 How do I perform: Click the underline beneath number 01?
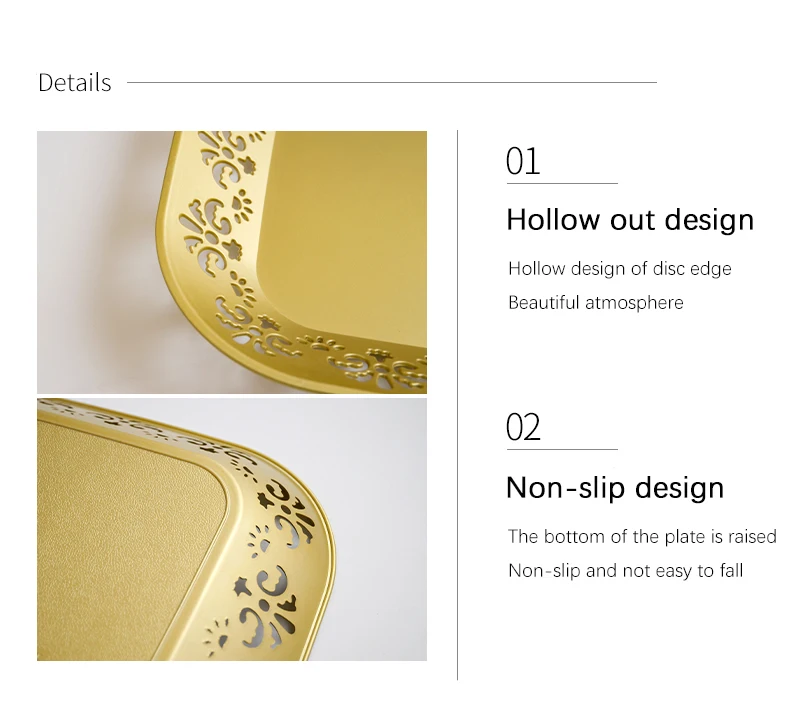(x=562, y=183)
